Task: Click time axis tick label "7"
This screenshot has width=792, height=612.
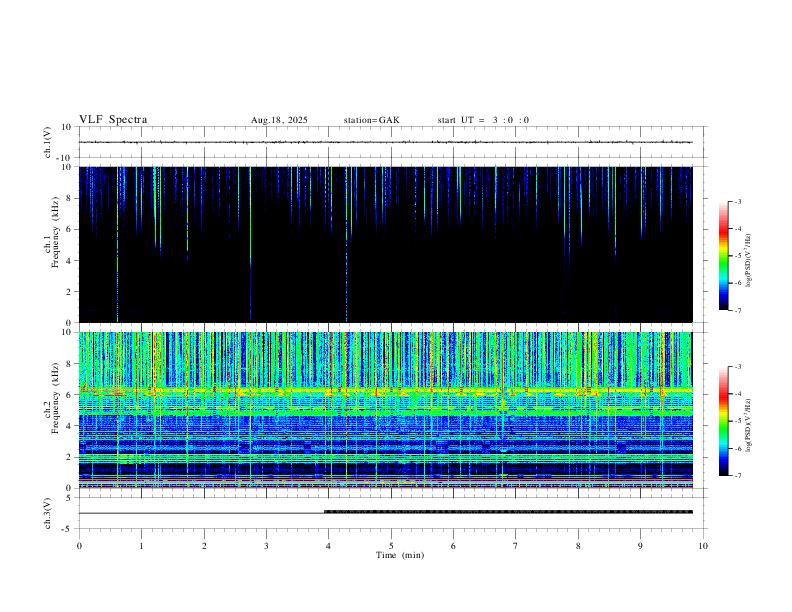Action: click(516, 546)
